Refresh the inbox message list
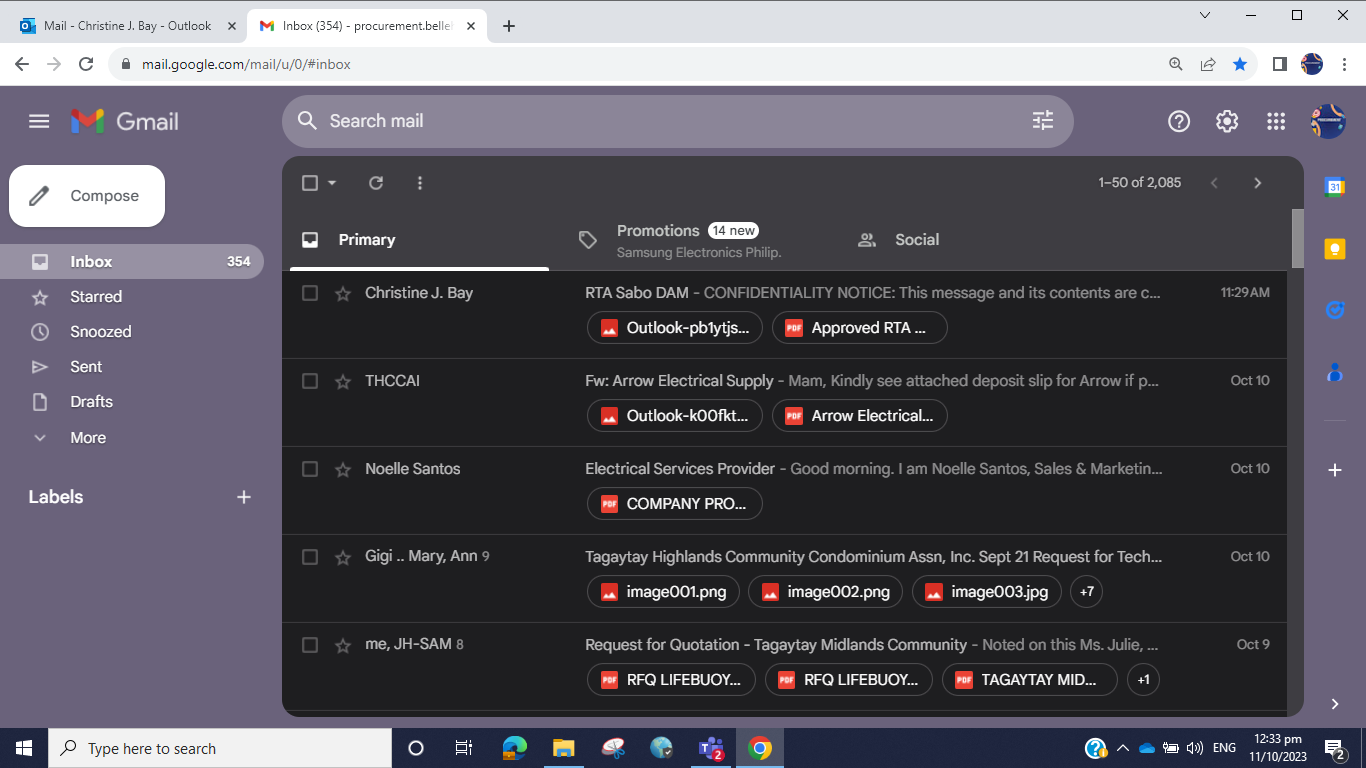The height and width of the screenshot is (768, 1366). pos(376,183)
